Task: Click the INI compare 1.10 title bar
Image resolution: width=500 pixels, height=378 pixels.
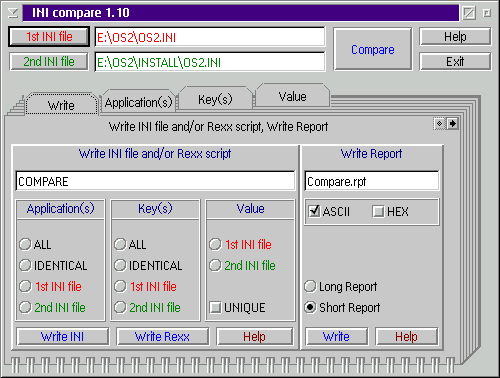Action: click(x=241, y=13)
